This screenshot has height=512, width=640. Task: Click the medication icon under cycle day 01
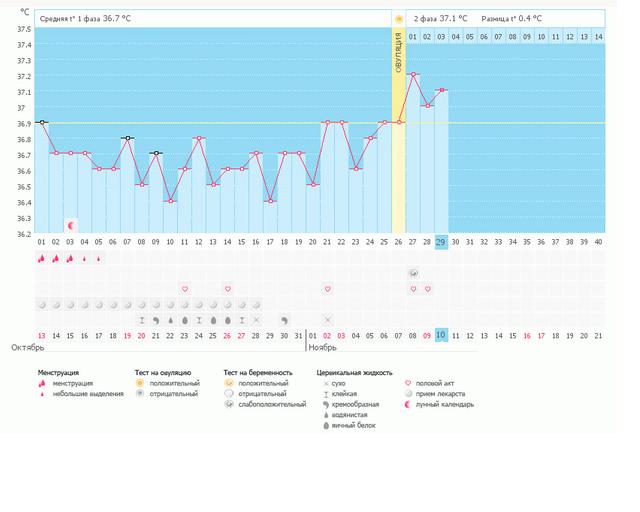coord(42,304)
